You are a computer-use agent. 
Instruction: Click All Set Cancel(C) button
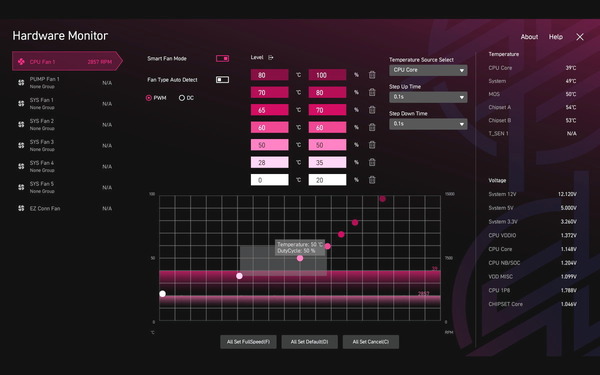click(x=371, y=342)
